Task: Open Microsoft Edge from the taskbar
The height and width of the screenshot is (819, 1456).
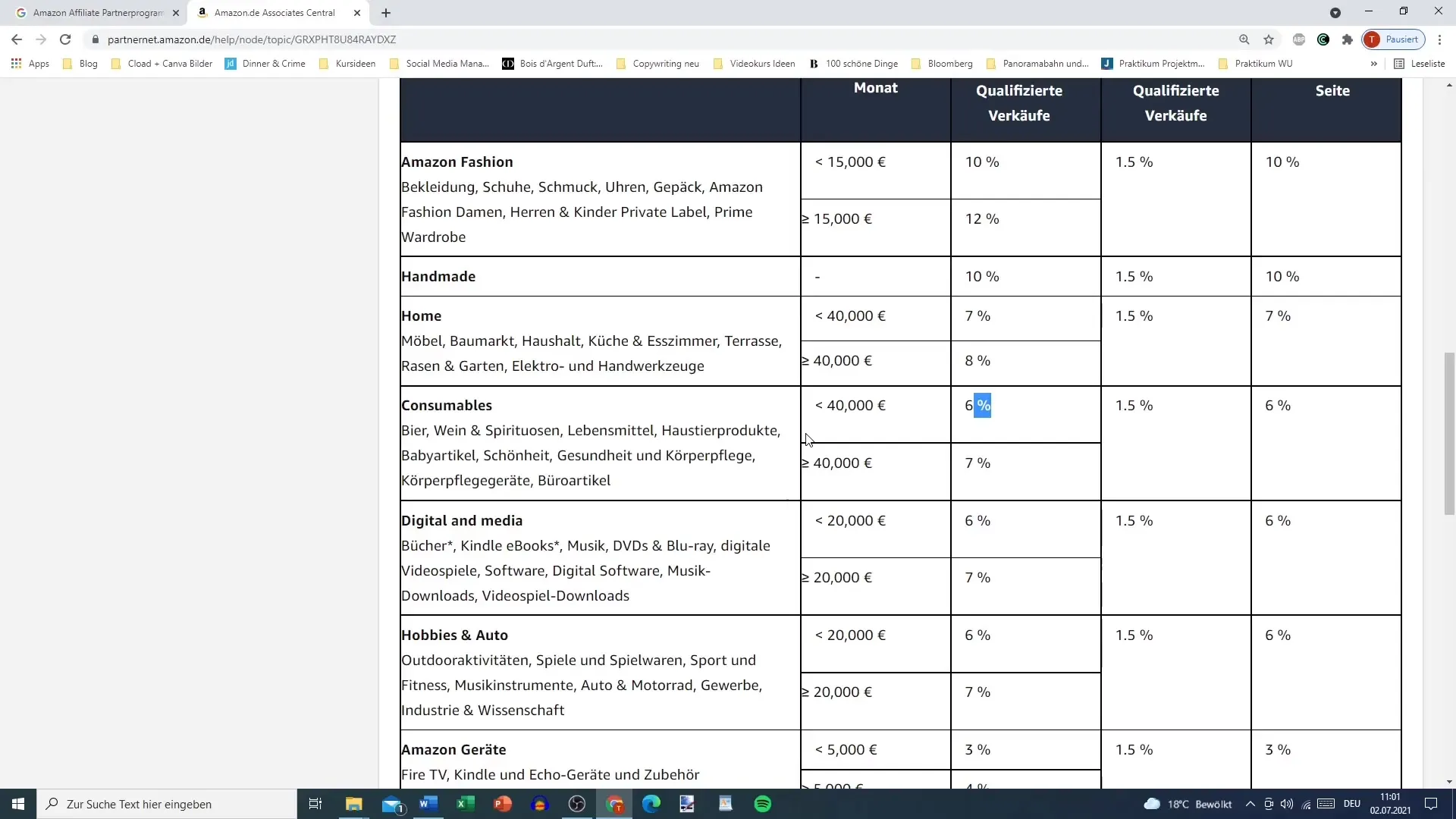Action: [651, 804]
